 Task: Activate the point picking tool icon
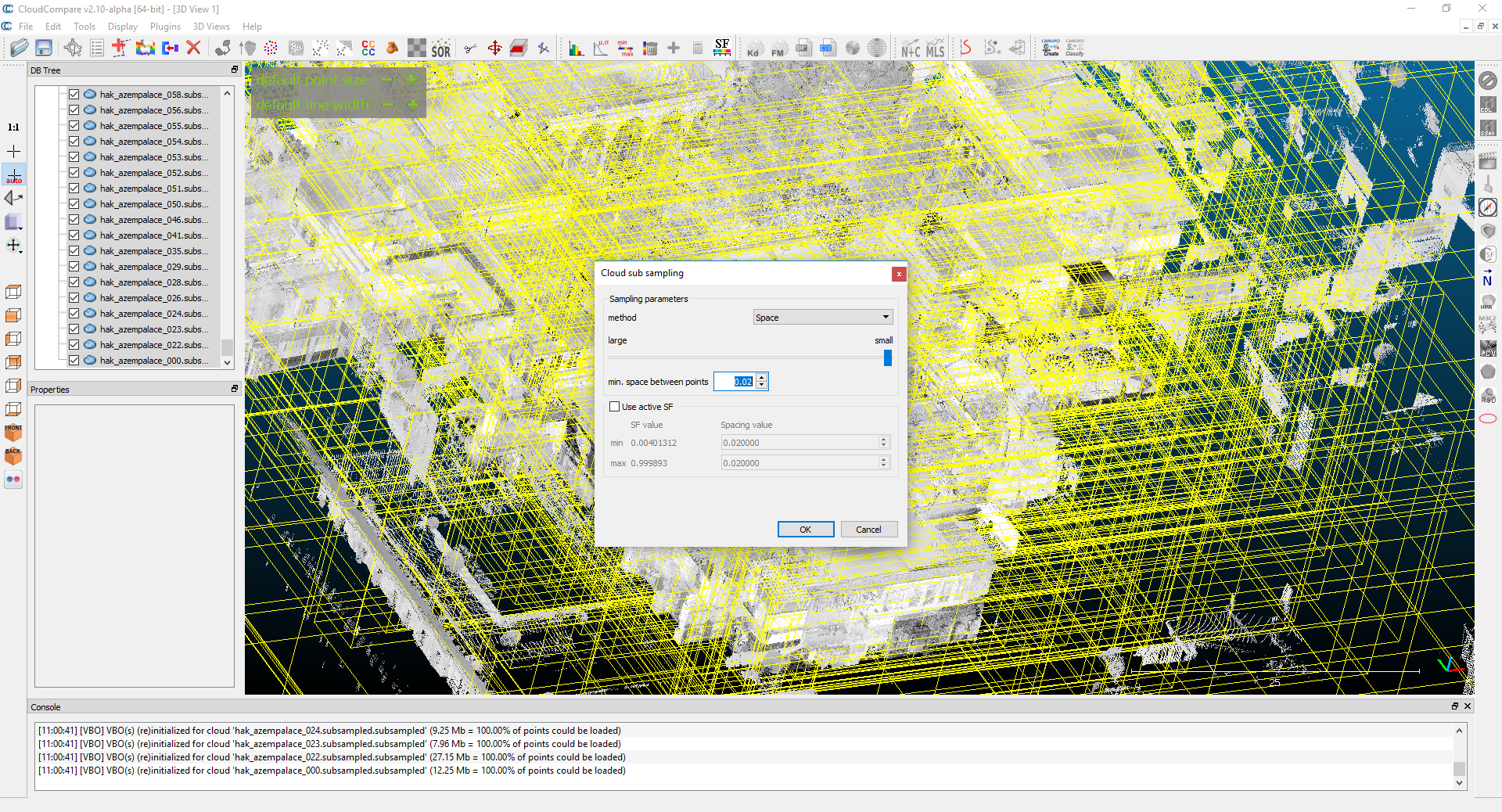click(73, 49)
